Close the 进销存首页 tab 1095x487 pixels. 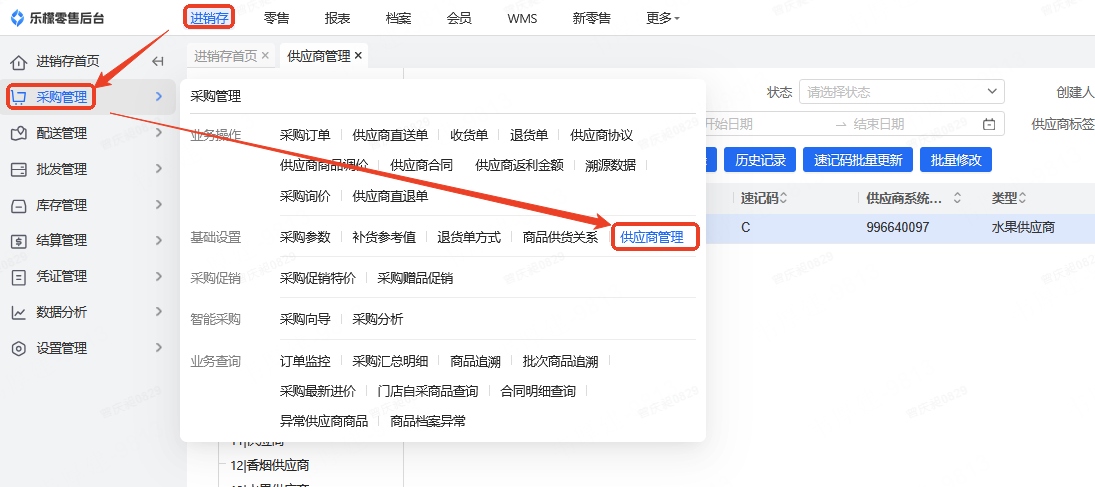[x=265, y=56]
